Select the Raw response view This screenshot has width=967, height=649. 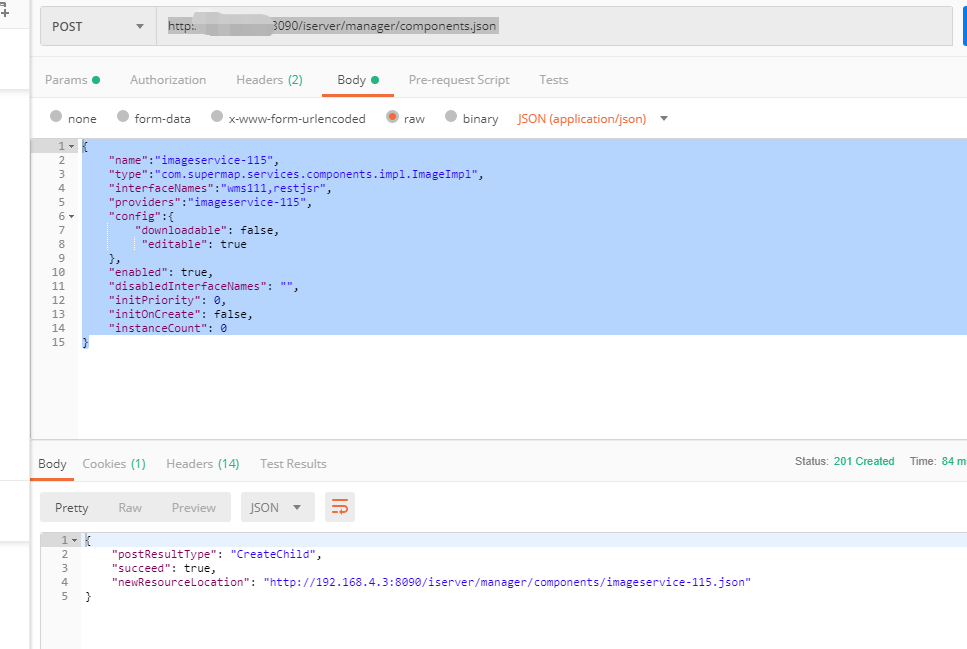(x=130, y=508)
